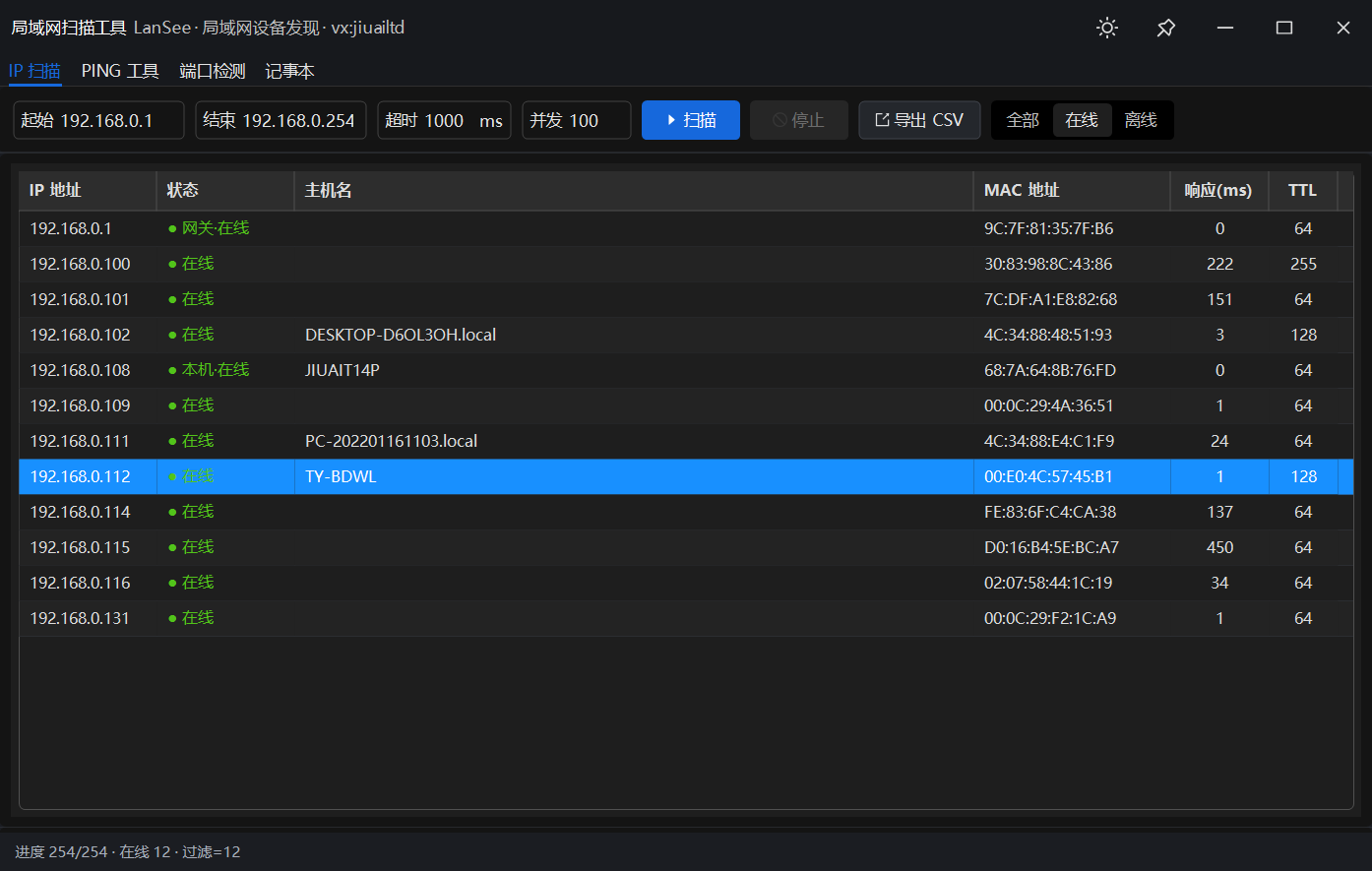Sort by the 主机名 column header
The image size is (1372, 871).
click(634, 191)
